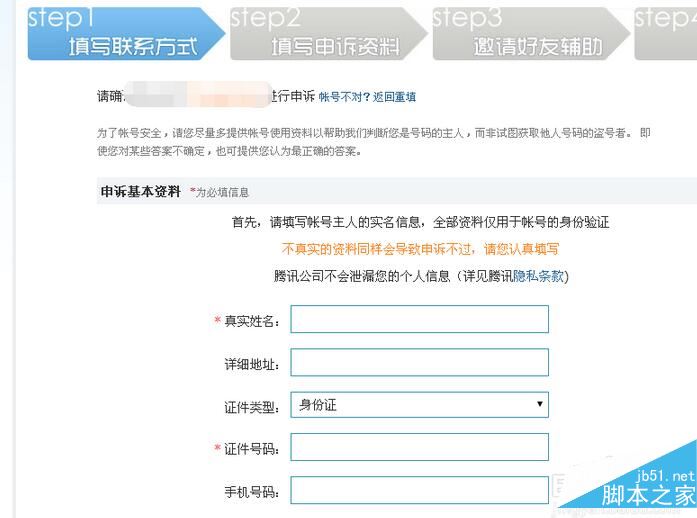The height and width of the screenshot is (518, 697).
Task: Focus the 真实姓名 input field
Action: coord(419,319)
